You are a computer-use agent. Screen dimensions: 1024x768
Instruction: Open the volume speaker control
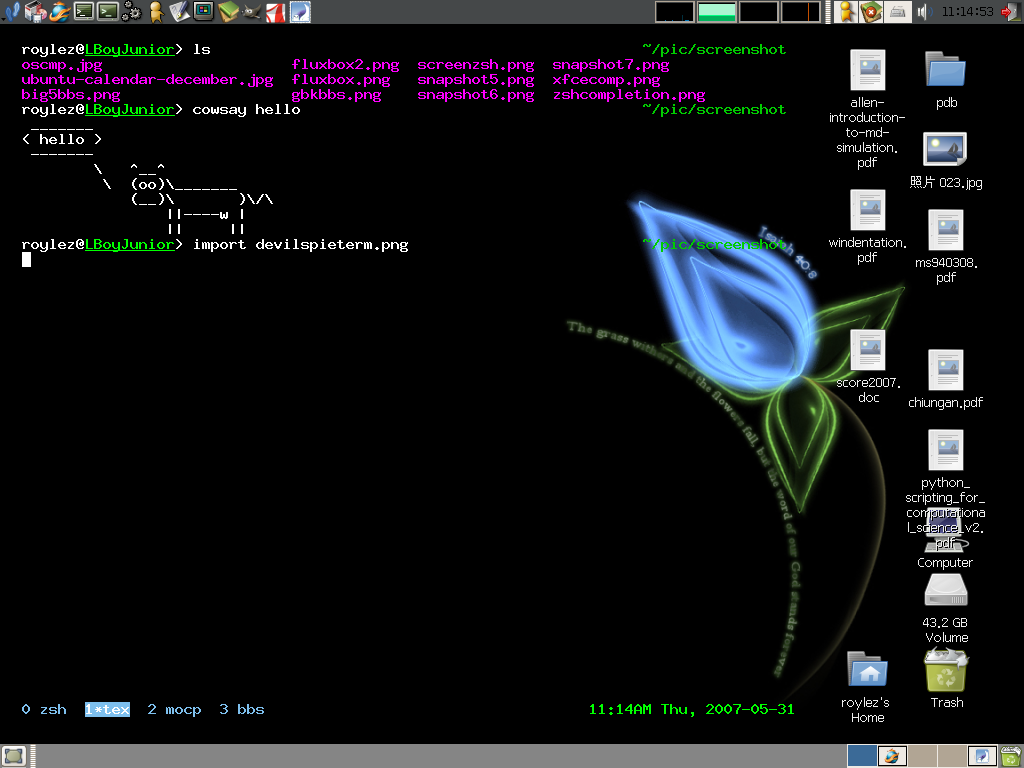tap(923, 12)
